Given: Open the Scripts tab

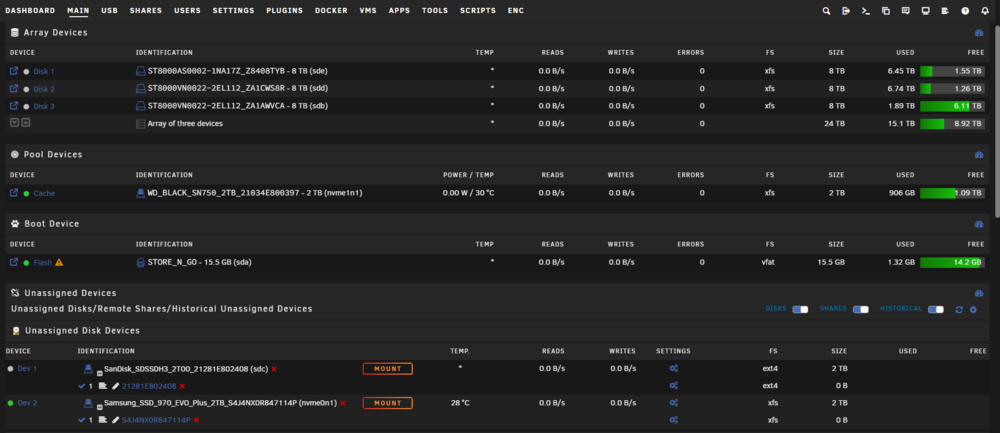Looking at the screenshot, I should click(x=478, y=11).
